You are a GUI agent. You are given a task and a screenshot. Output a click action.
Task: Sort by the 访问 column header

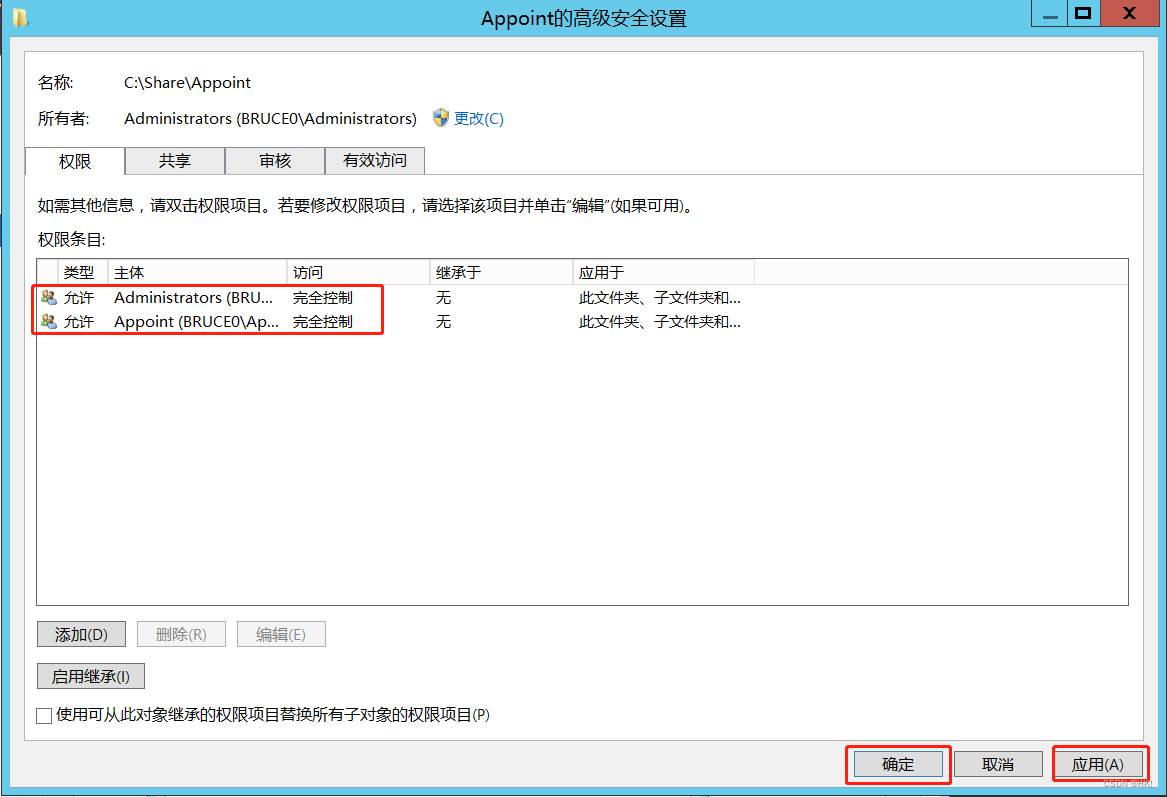[x=358, y=272]
